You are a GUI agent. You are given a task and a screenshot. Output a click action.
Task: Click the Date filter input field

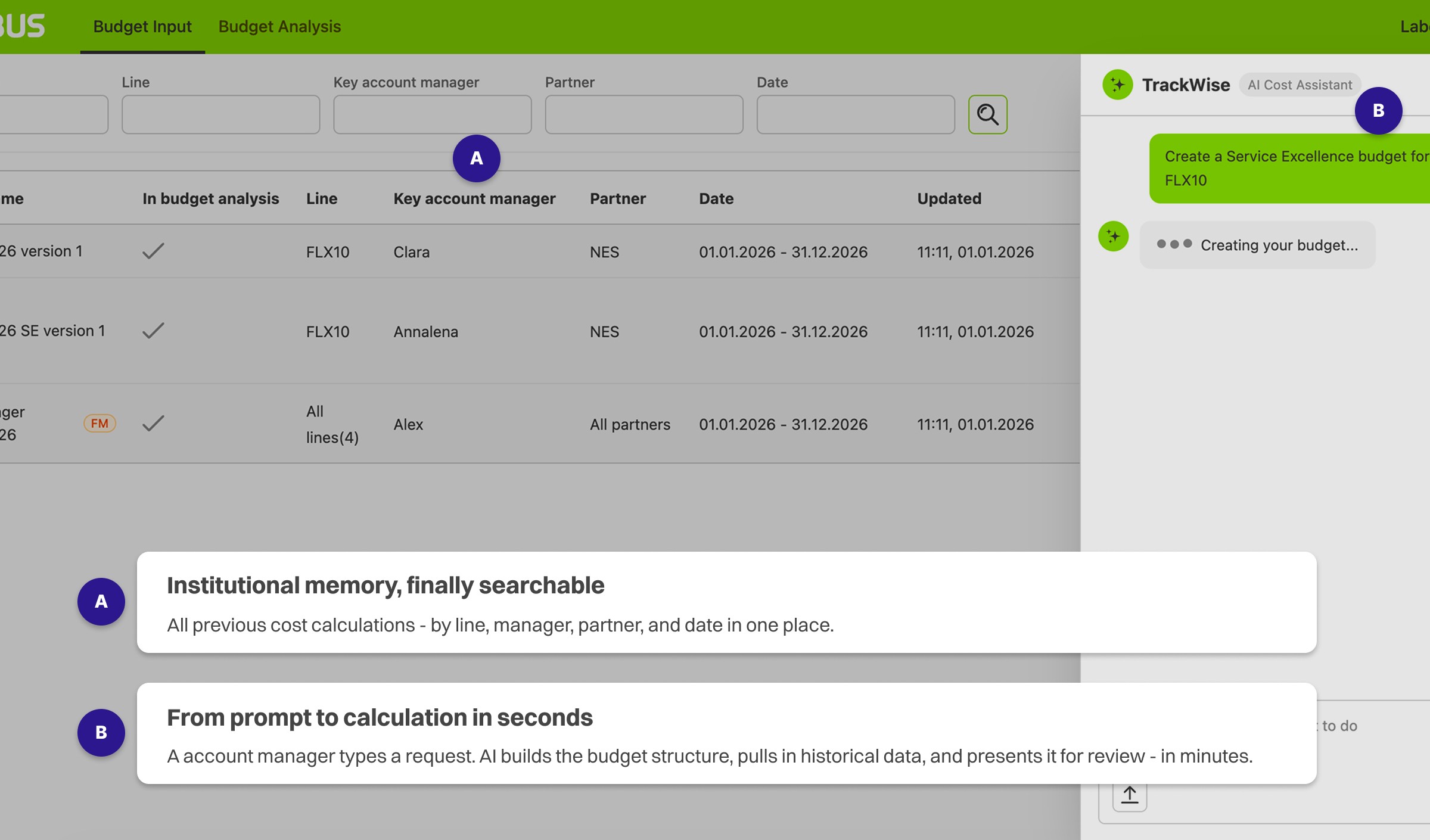[855, 114]
